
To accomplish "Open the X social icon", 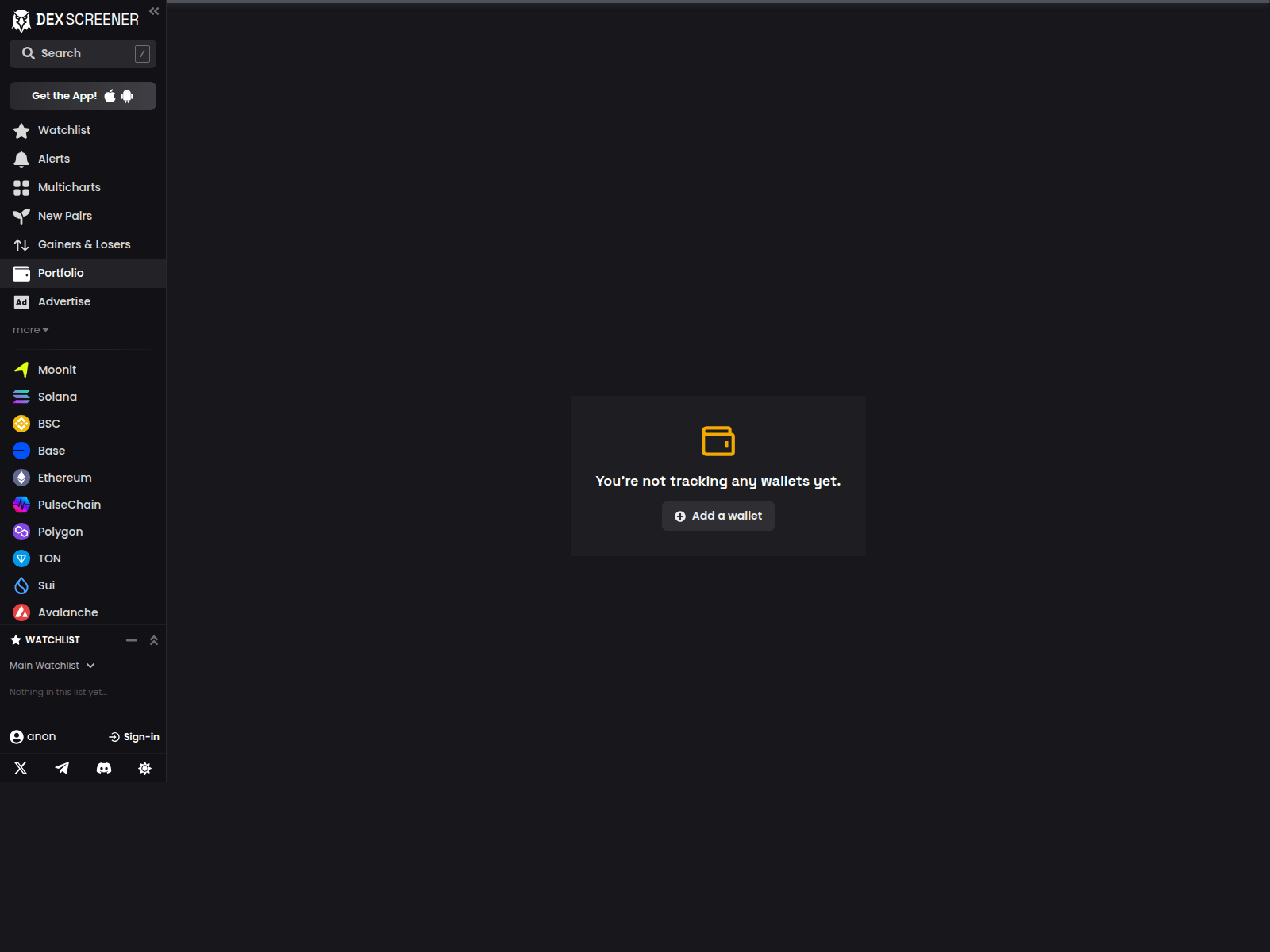I will tap(20, 767).
